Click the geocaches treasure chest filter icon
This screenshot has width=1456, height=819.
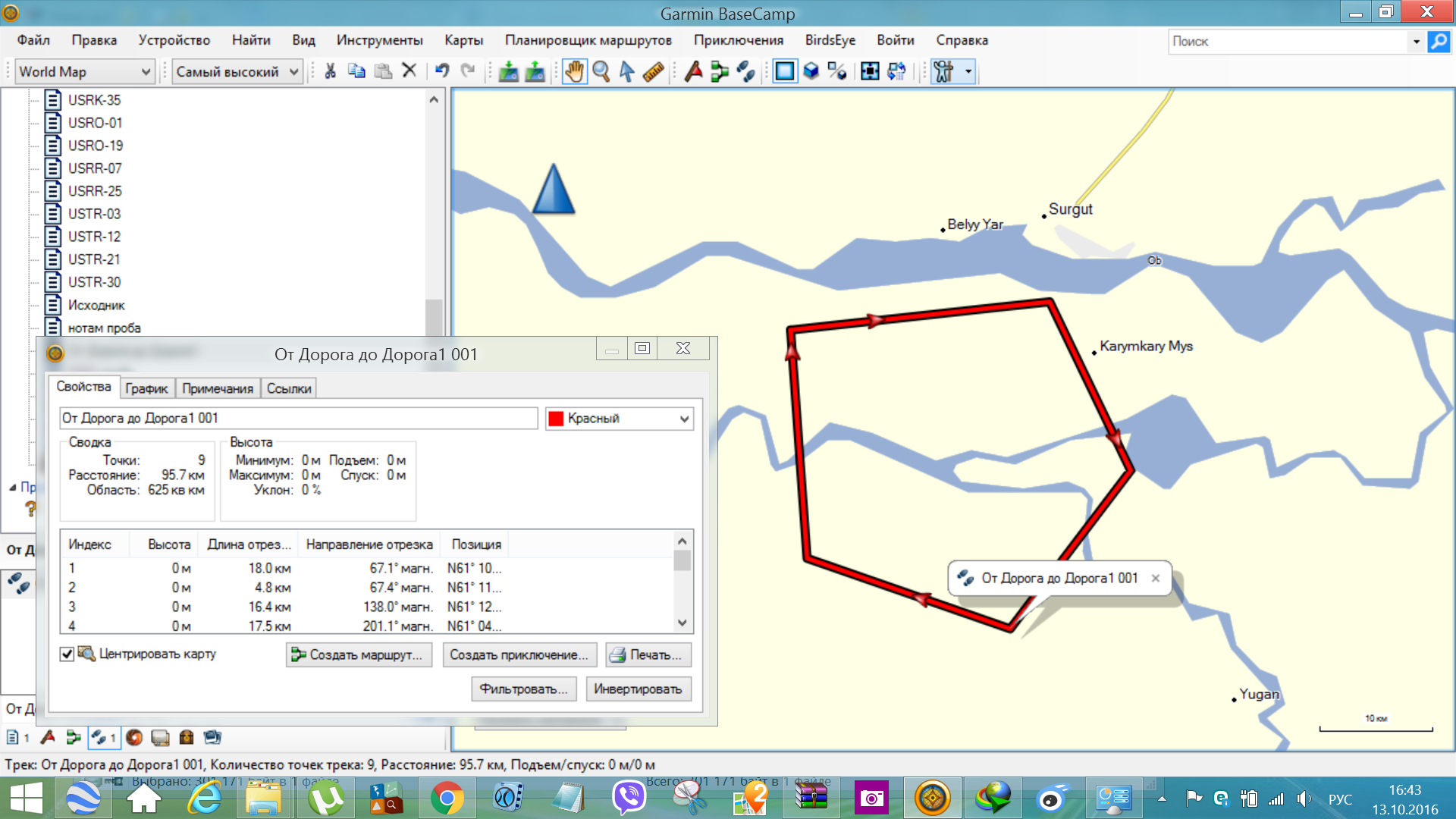pyautogui.click(x=186, y=737)
